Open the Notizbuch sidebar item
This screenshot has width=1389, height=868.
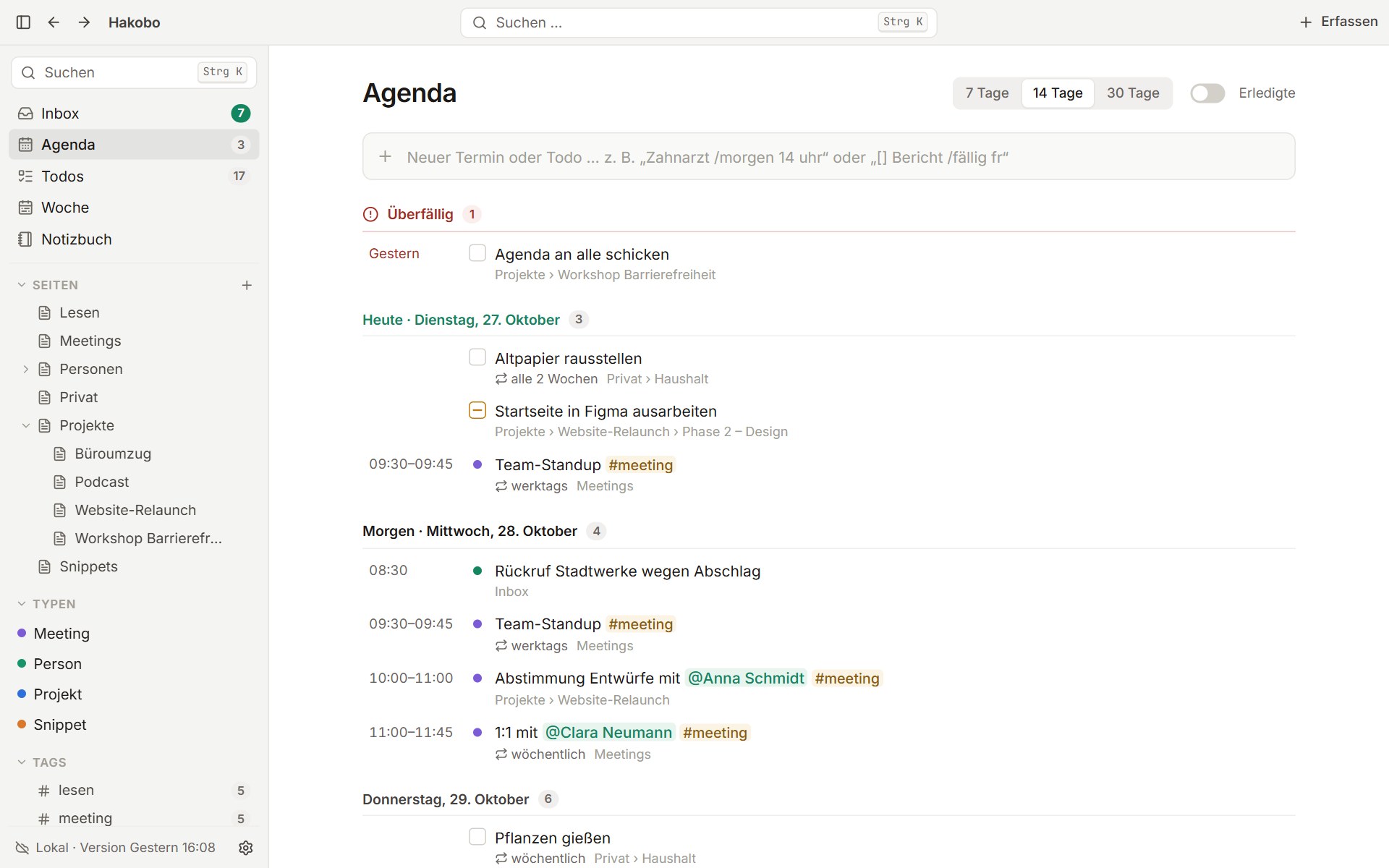[134, 239]
